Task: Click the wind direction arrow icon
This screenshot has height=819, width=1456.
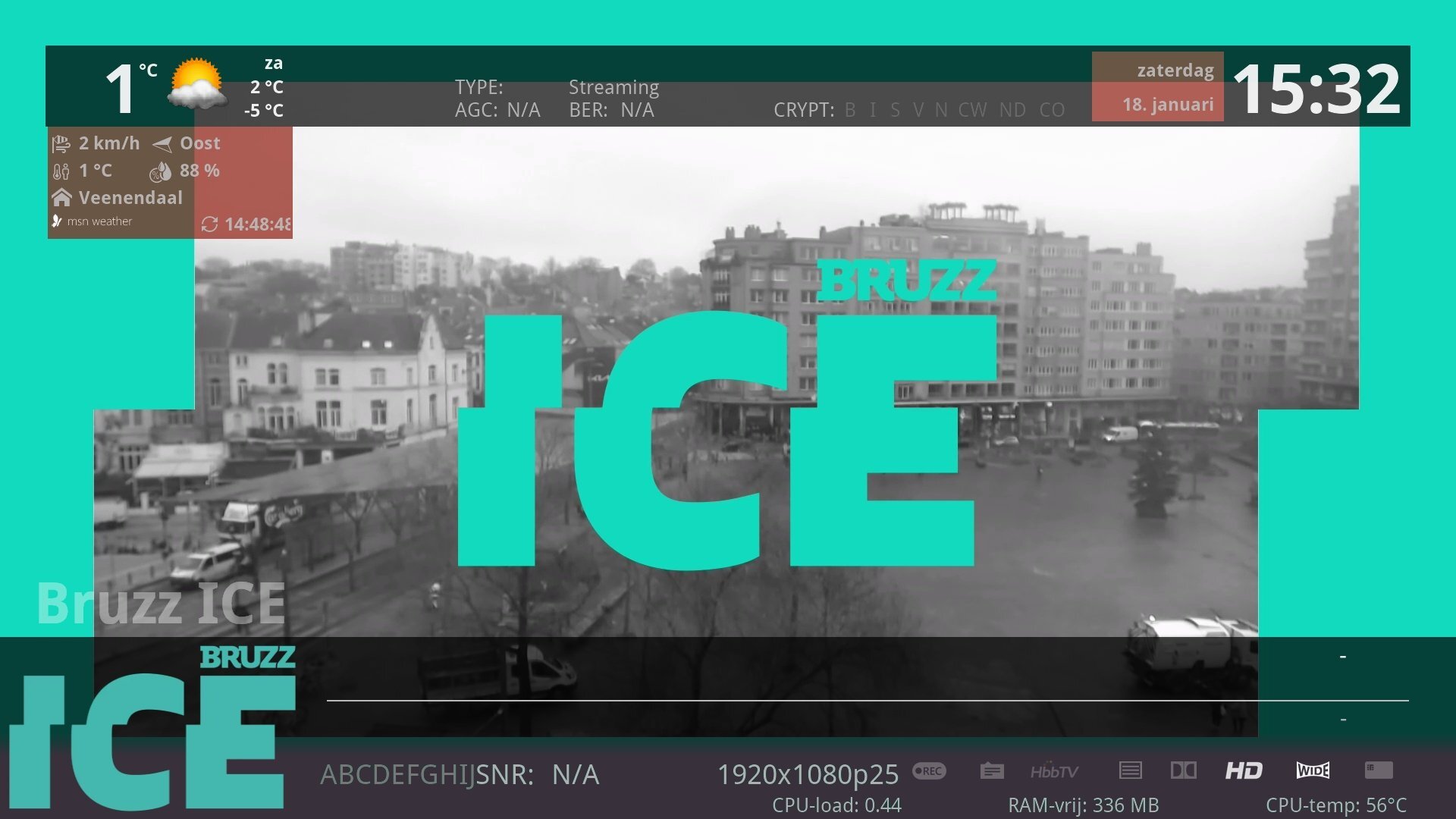Action: [162, 144]
